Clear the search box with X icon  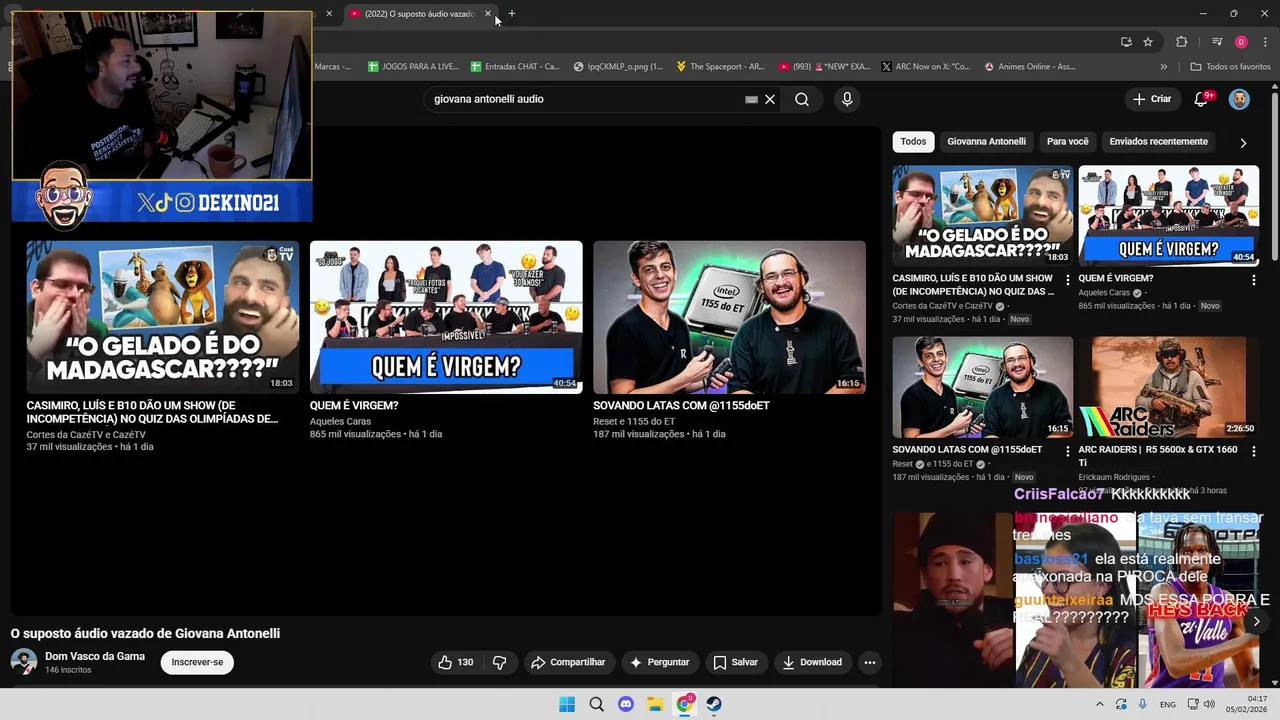(x=770, y=99)
